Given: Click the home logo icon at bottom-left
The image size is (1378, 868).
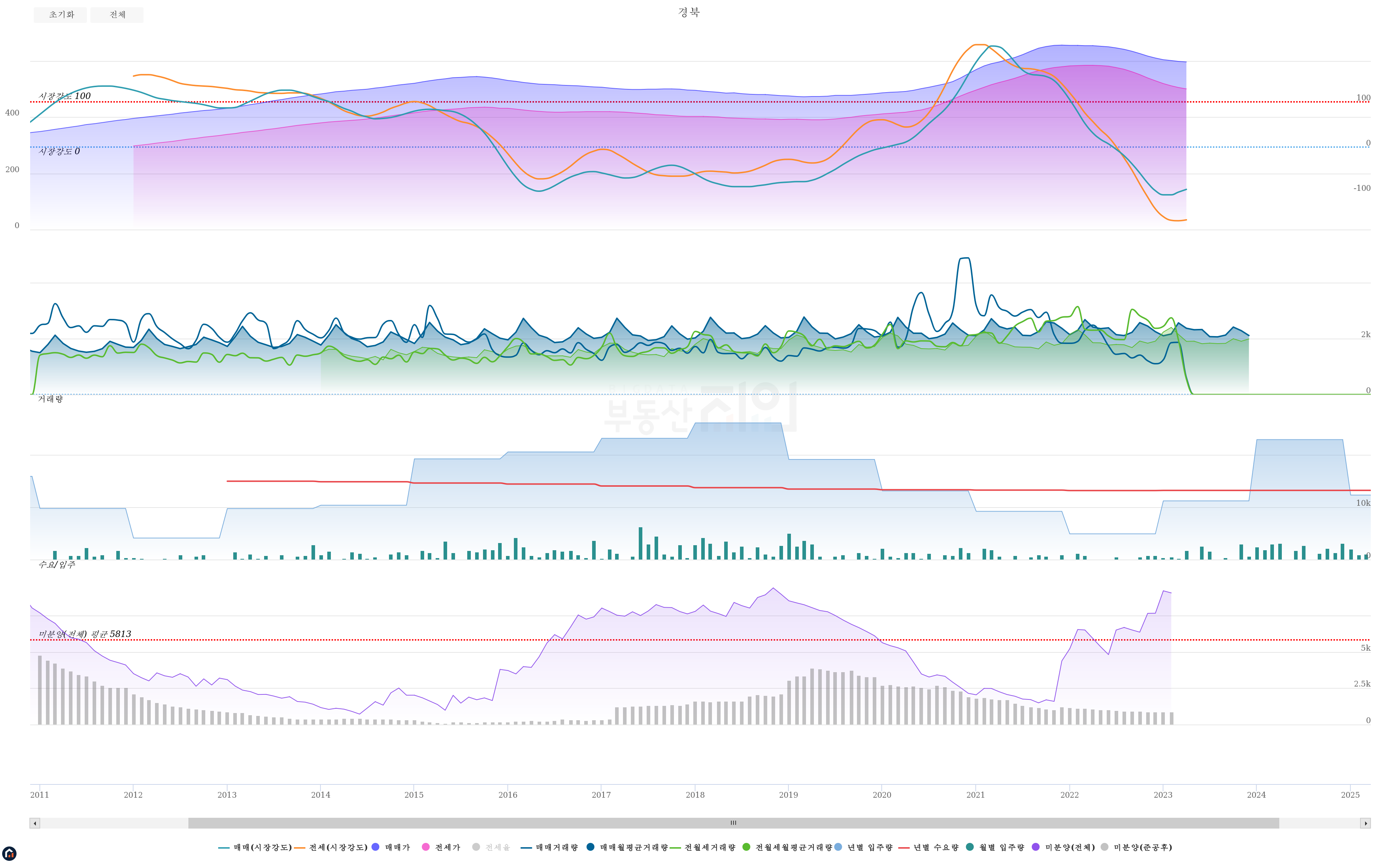Looking at the screenshot, I should click(x=9, y=854).
